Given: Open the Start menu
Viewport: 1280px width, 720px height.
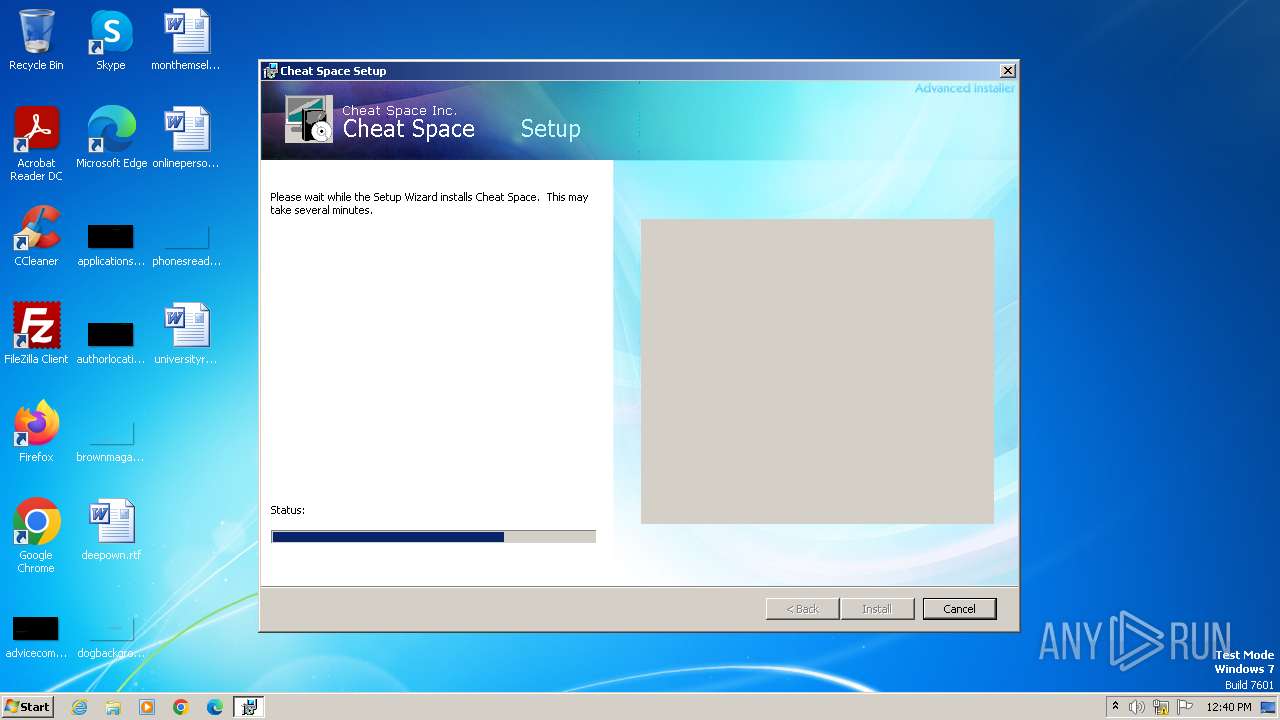Looking at the screenshot, I should [x=27, y=706].
